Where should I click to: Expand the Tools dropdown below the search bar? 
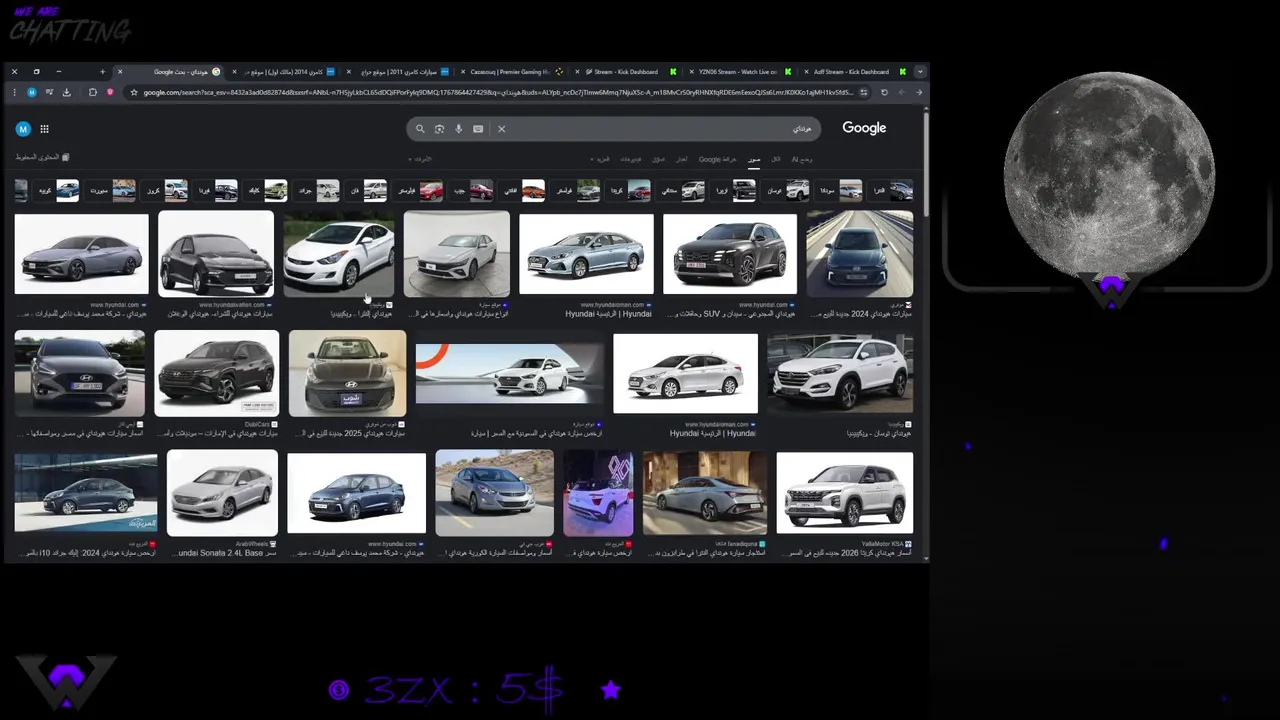pos(420,159)
